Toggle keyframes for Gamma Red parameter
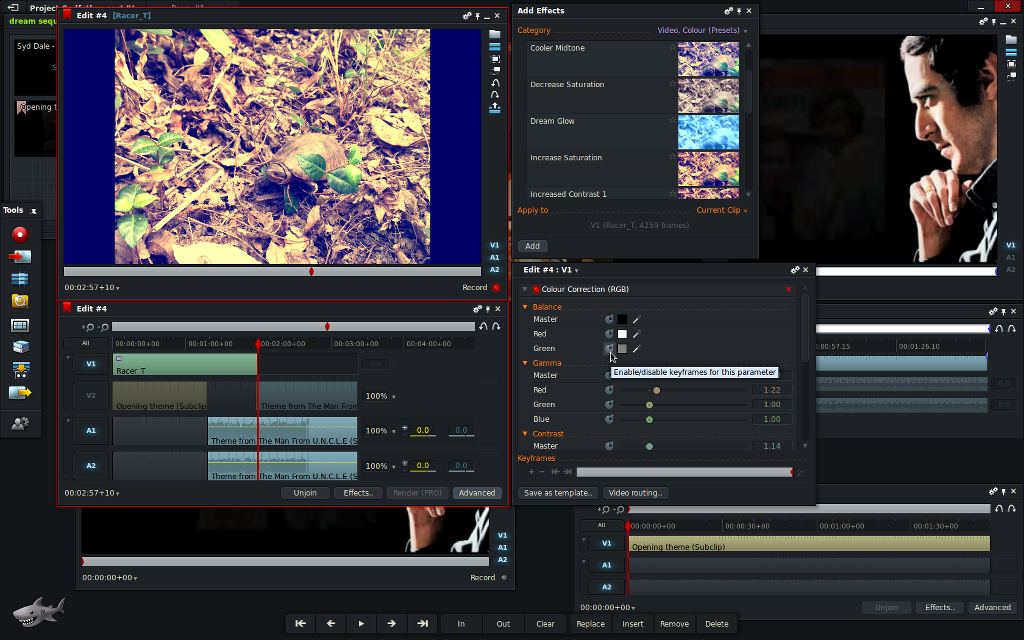 pos(609,390)
